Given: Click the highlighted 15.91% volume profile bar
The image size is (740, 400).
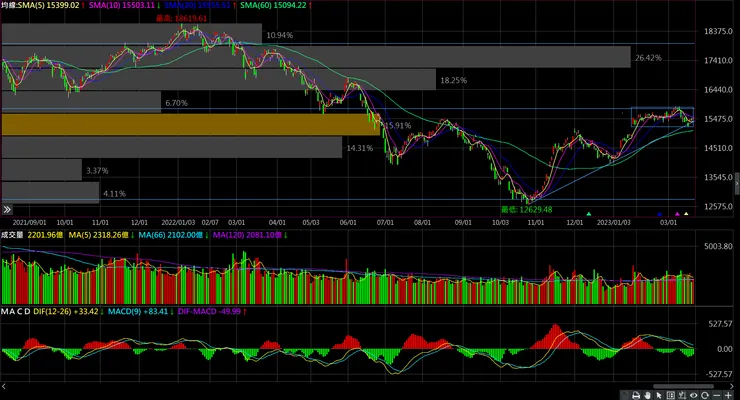Looking at the screenshot, I should coord(191,125).
